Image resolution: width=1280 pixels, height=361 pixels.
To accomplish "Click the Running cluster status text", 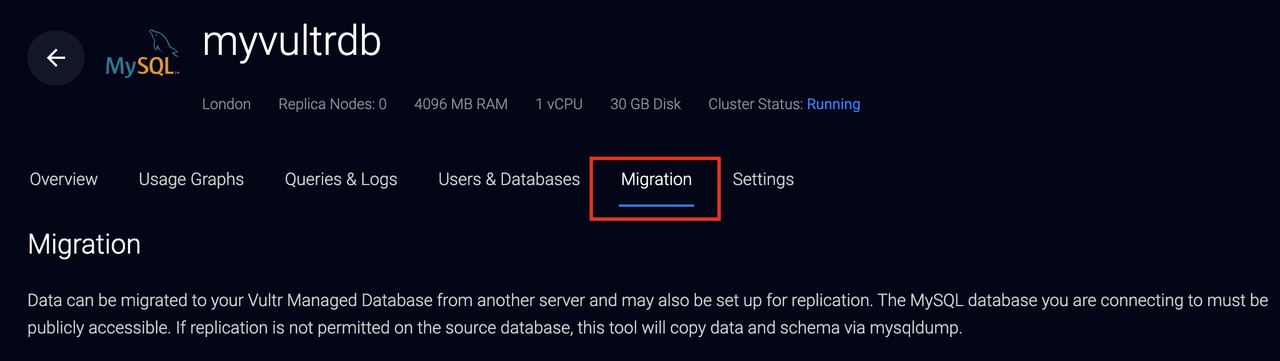I will pyautogui.click(x=833, y=104).
